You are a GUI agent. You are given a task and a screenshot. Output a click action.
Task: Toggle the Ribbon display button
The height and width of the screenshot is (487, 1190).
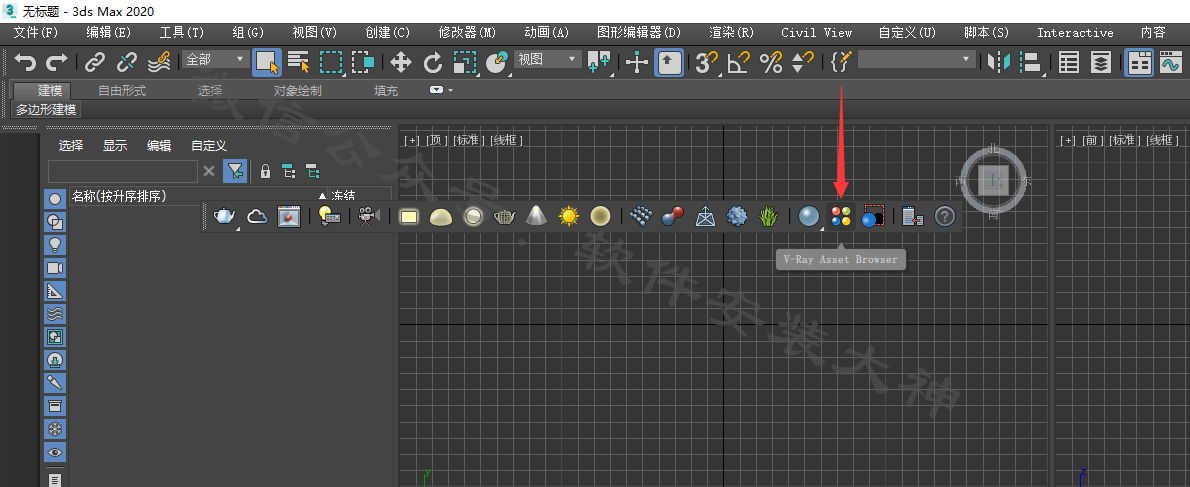1139,62
